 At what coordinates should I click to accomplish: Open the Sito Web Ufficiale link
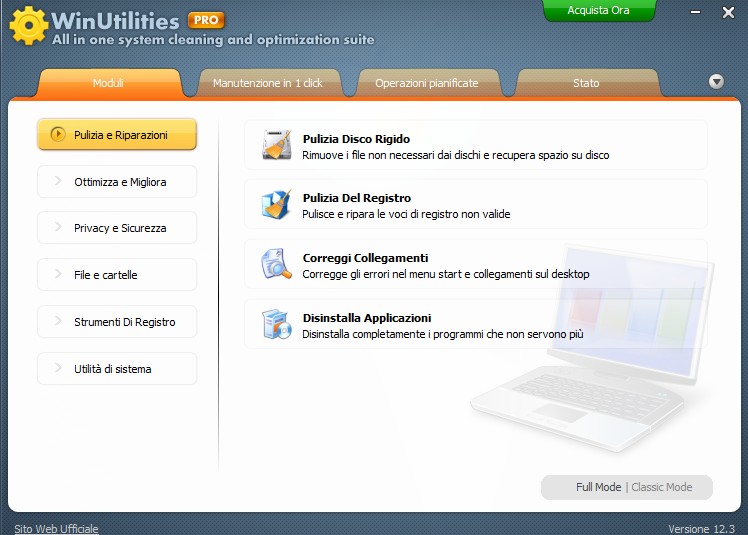[56, 529]
